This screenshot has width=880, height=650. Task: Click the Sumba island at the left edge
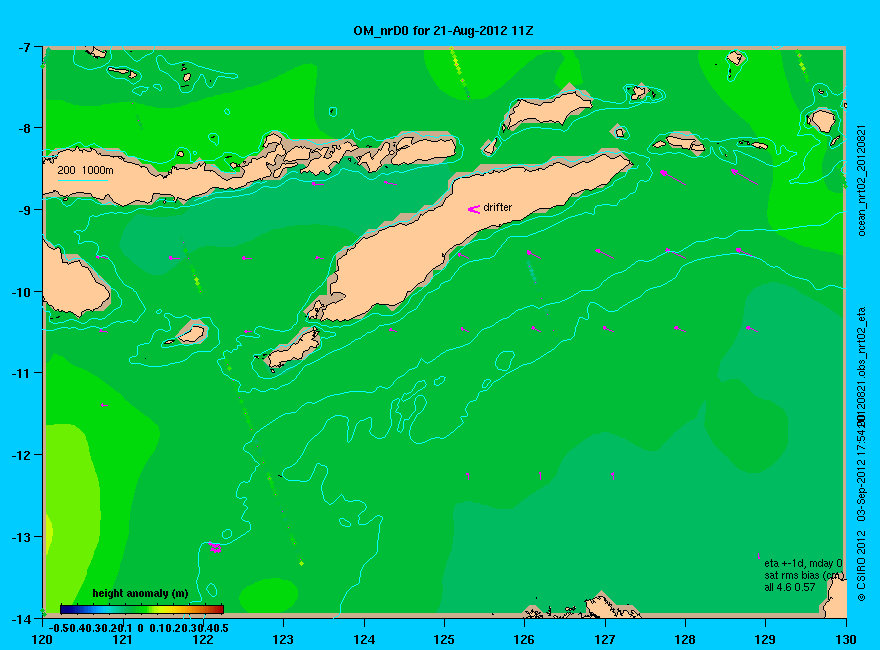point(73,283)
